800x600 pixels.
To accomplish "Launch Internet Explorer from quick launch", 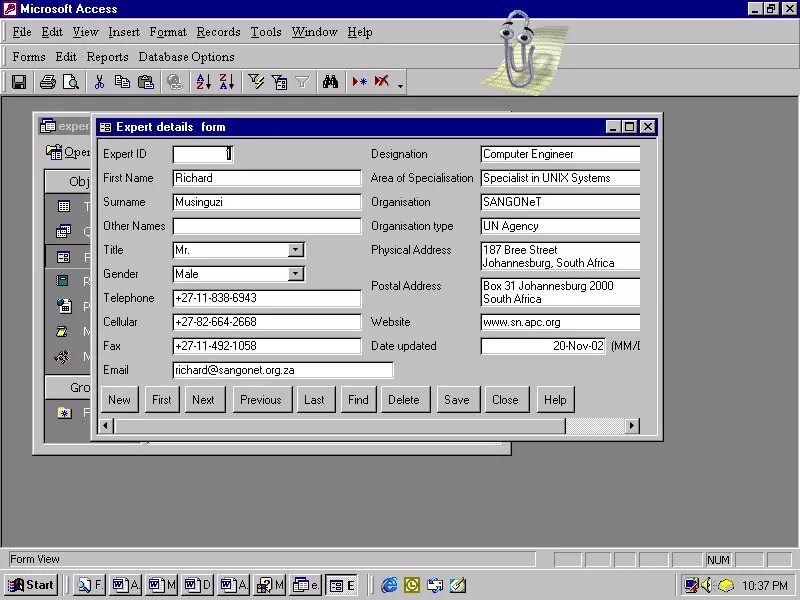I will (390, 585).
